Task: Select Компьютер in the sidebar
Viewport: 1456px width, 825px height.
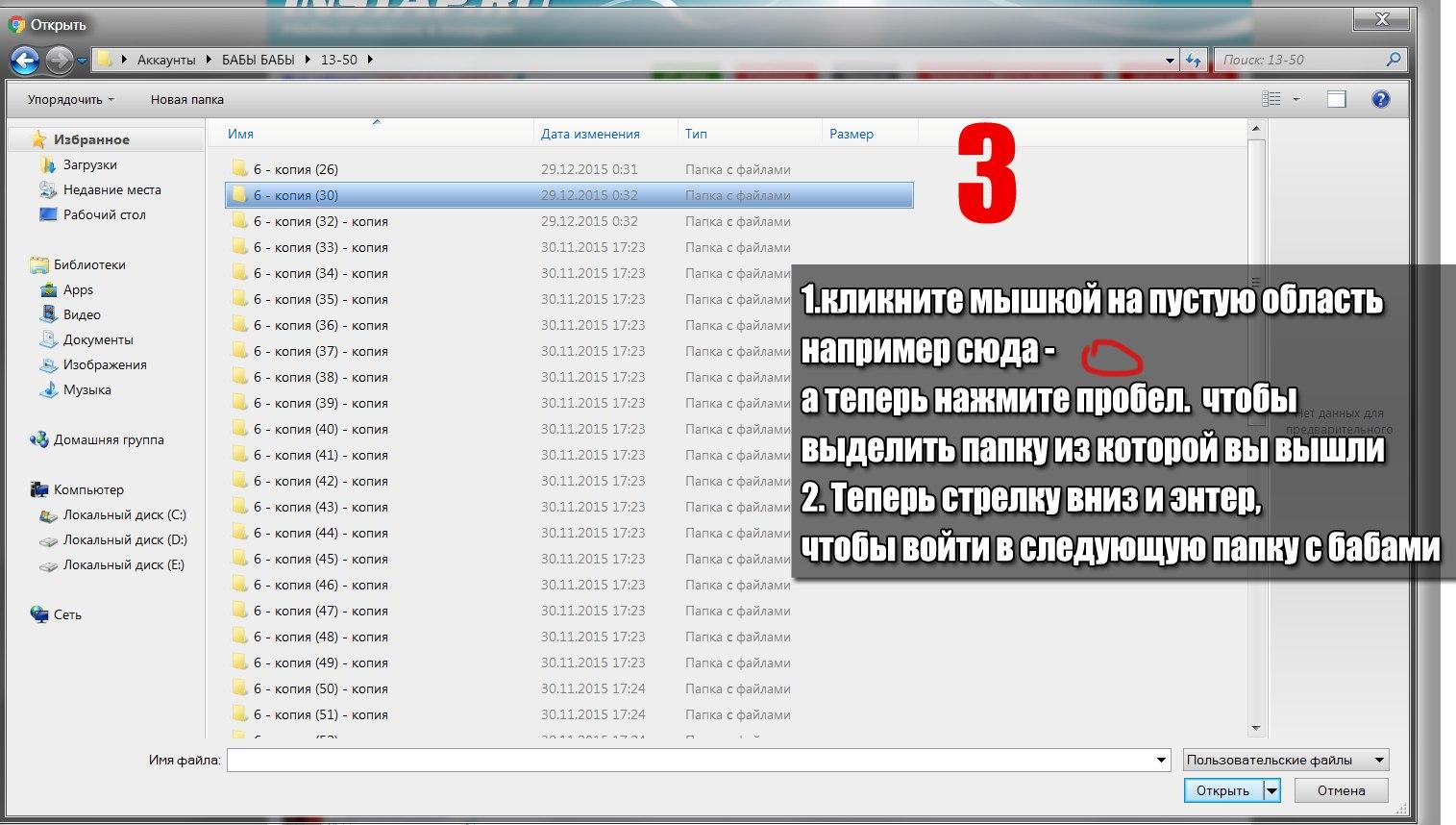Action: point(87,489)
